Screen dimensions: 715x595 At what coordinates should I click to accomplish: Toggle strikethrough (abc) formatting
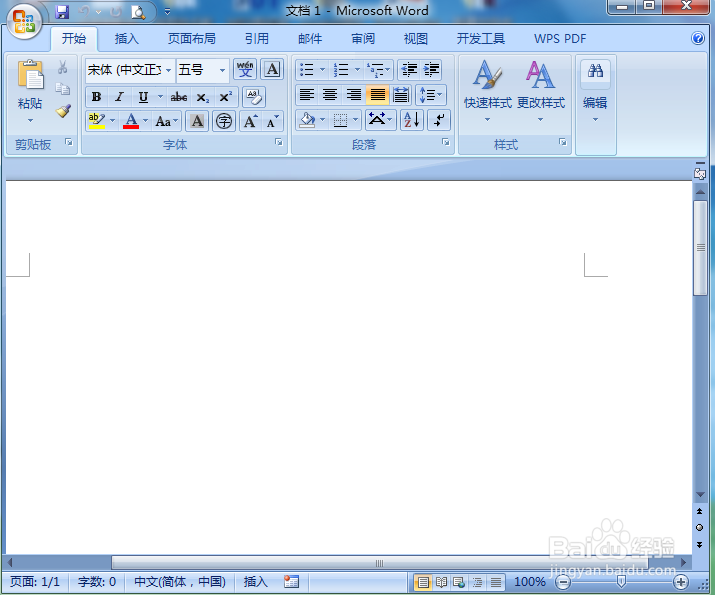(x=179, y=97)
